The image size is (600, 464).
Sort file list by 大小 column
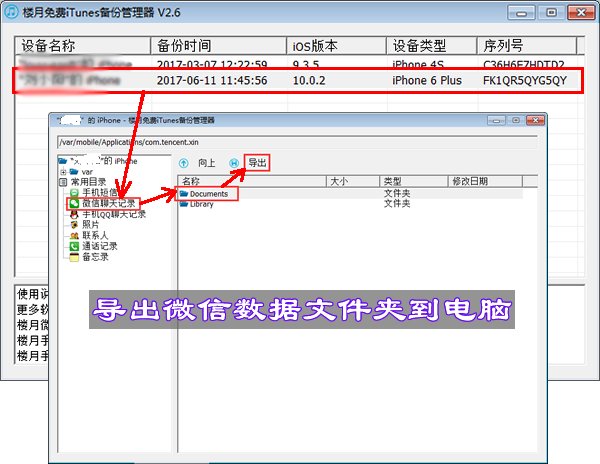(x=352, y=181)
